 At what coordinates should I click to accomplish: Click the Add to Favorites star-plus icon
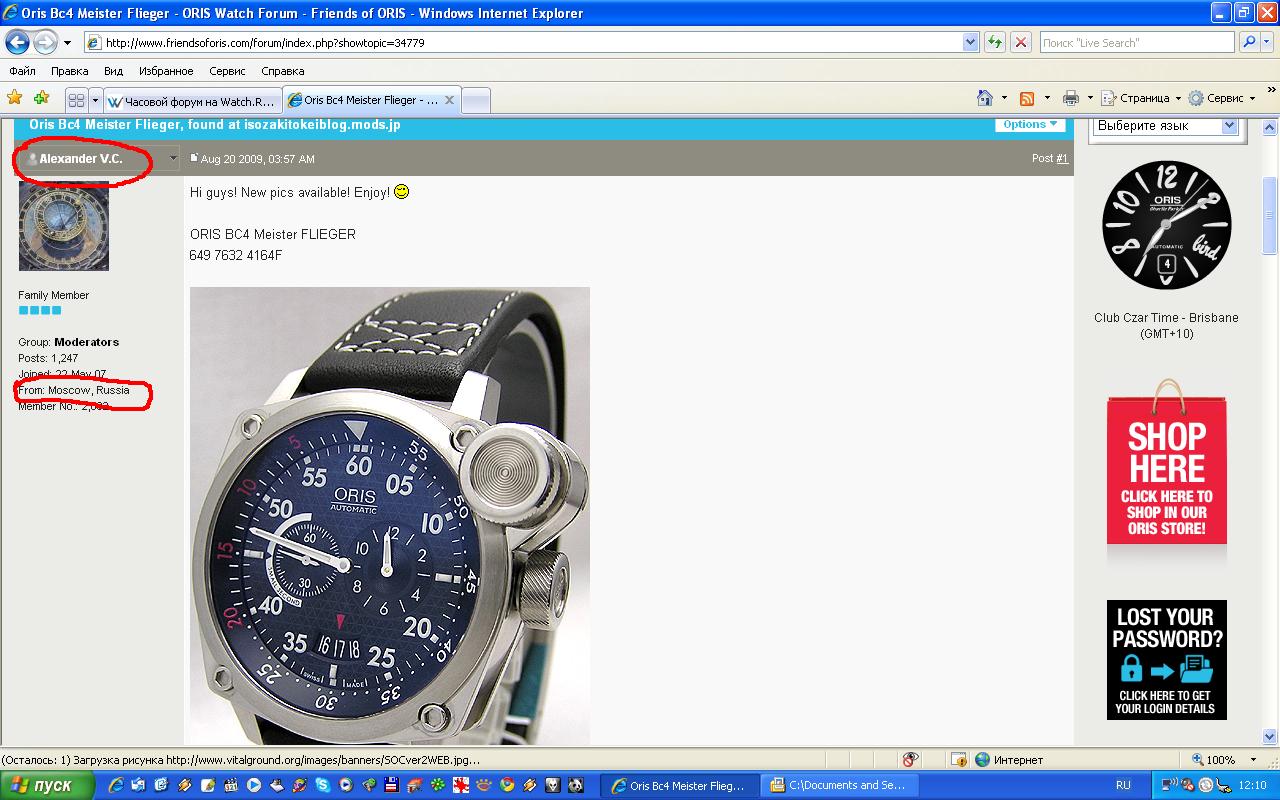pyautogui.click(x=41, y=98)
